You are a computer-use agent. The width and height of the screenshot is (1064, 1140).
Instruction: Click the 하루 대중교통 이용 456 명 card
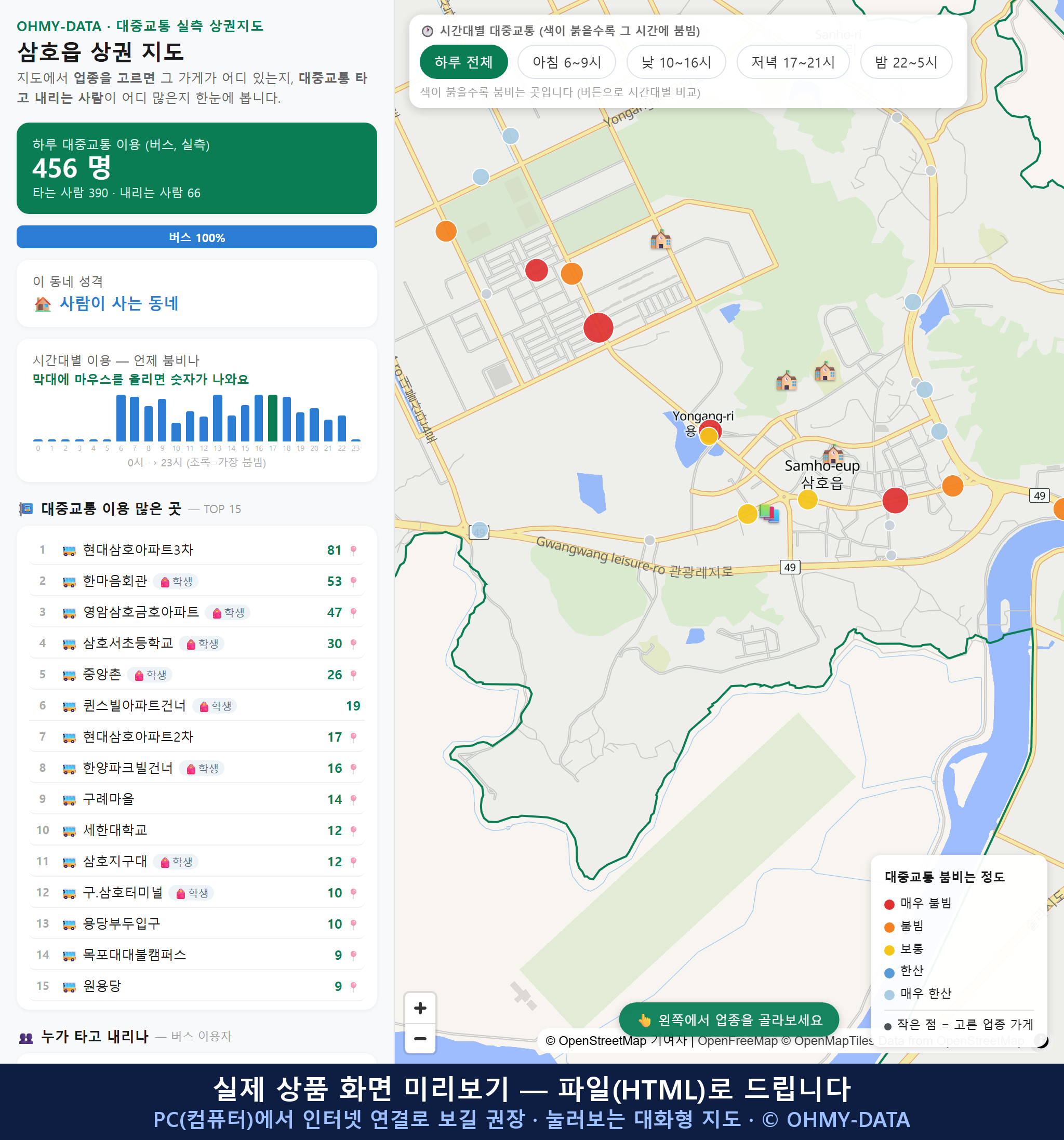[x=197, y=168]
